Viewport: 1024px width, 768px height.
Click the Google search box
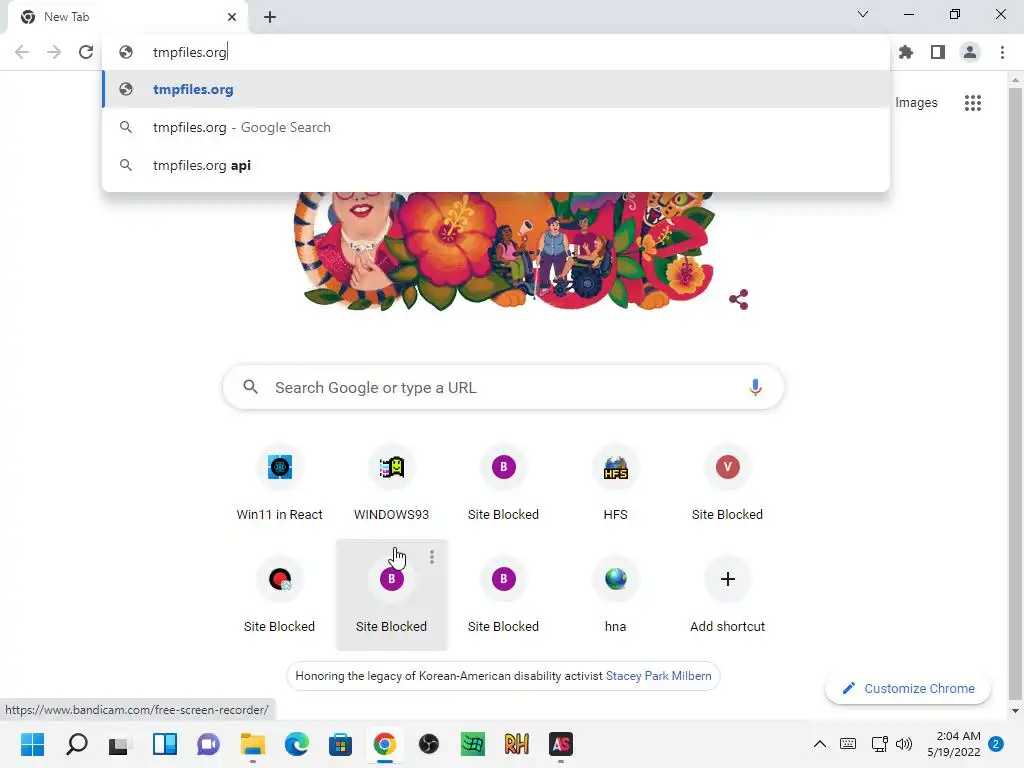click(x=503, y=387)
